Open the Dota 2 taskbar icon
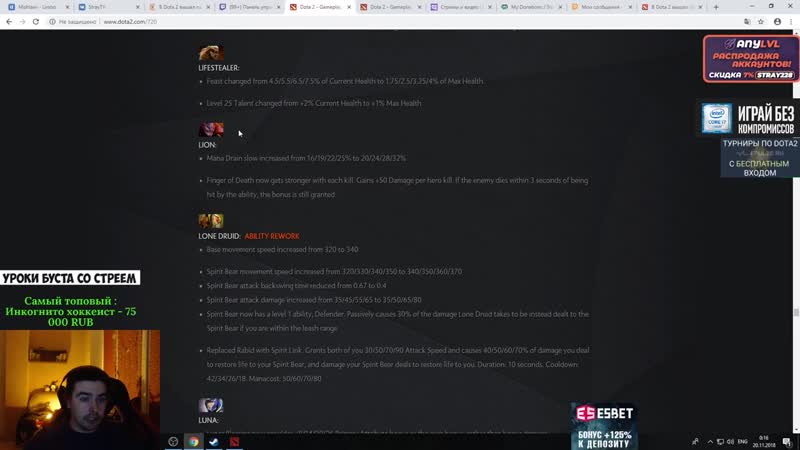 click(234, 442)
